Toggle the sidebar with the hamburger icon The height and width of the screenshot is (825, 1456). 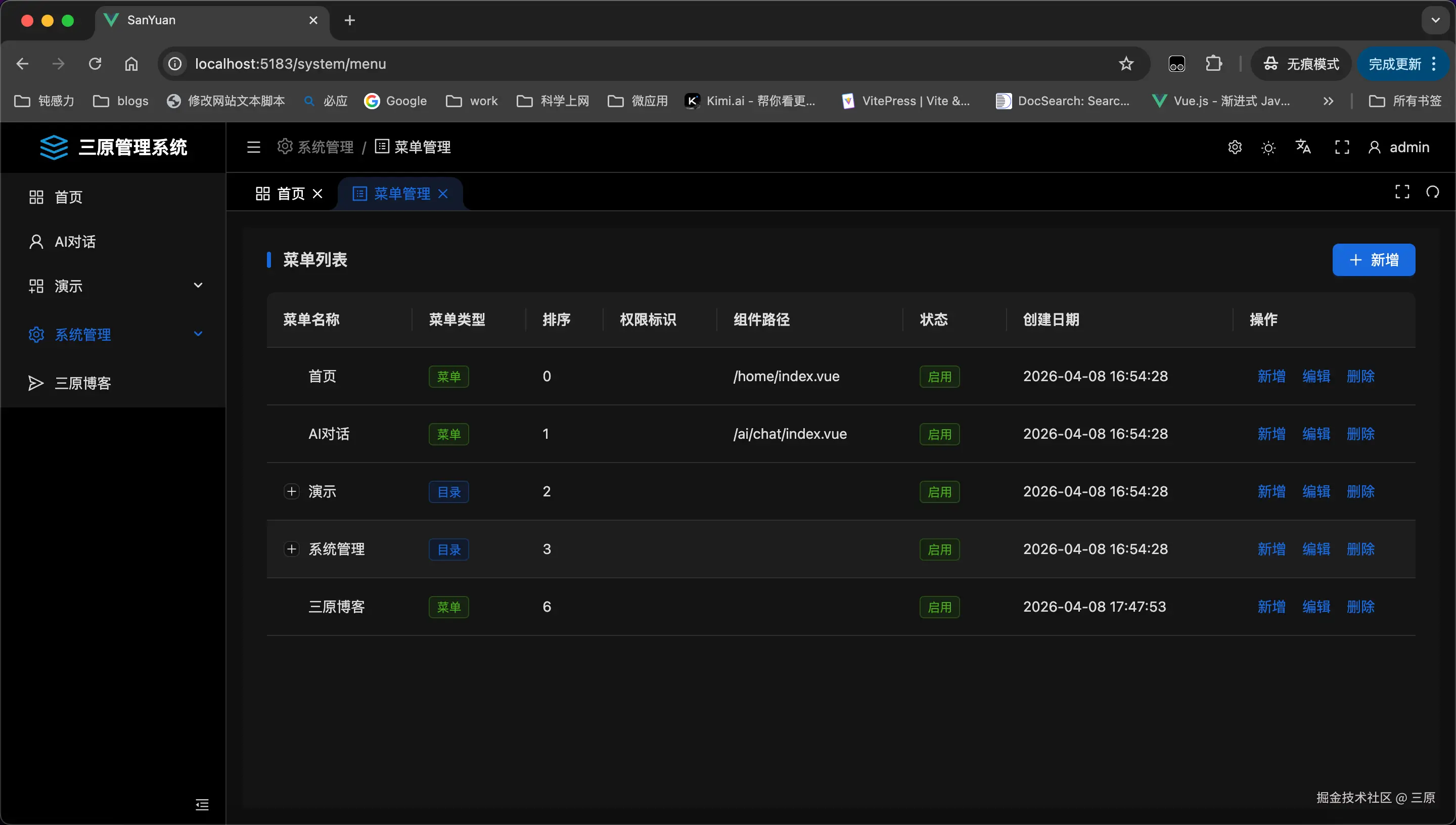pyautogui.click(x=253, y=147)
